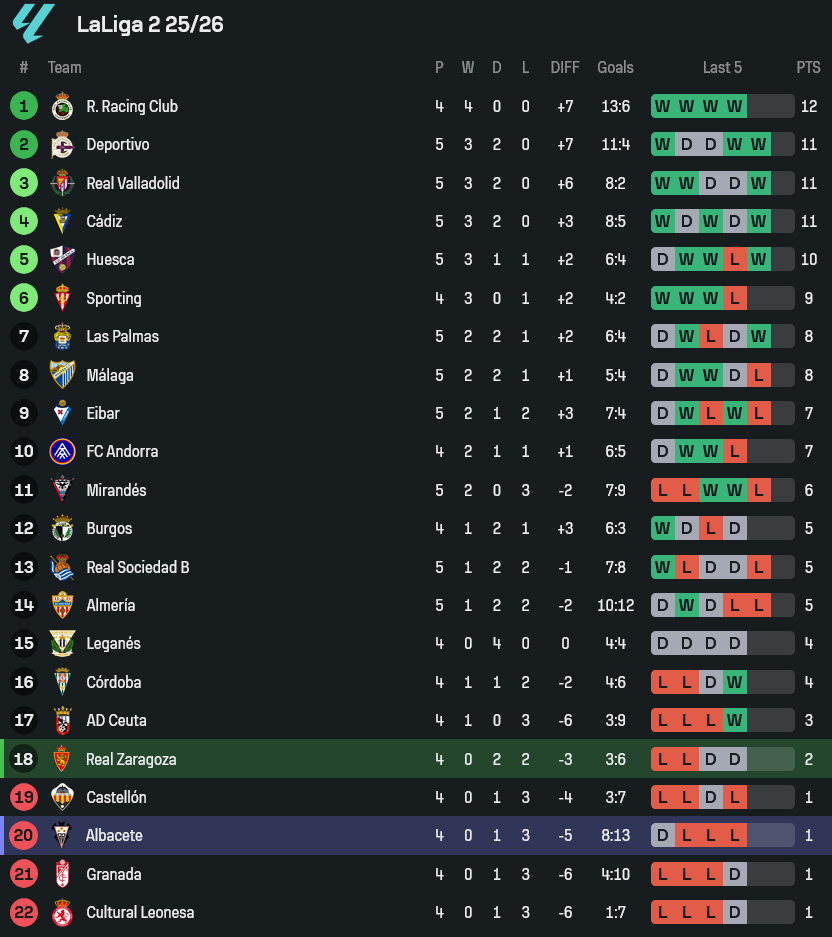
Task: Open the Huesca team name link
Action: 110,260
